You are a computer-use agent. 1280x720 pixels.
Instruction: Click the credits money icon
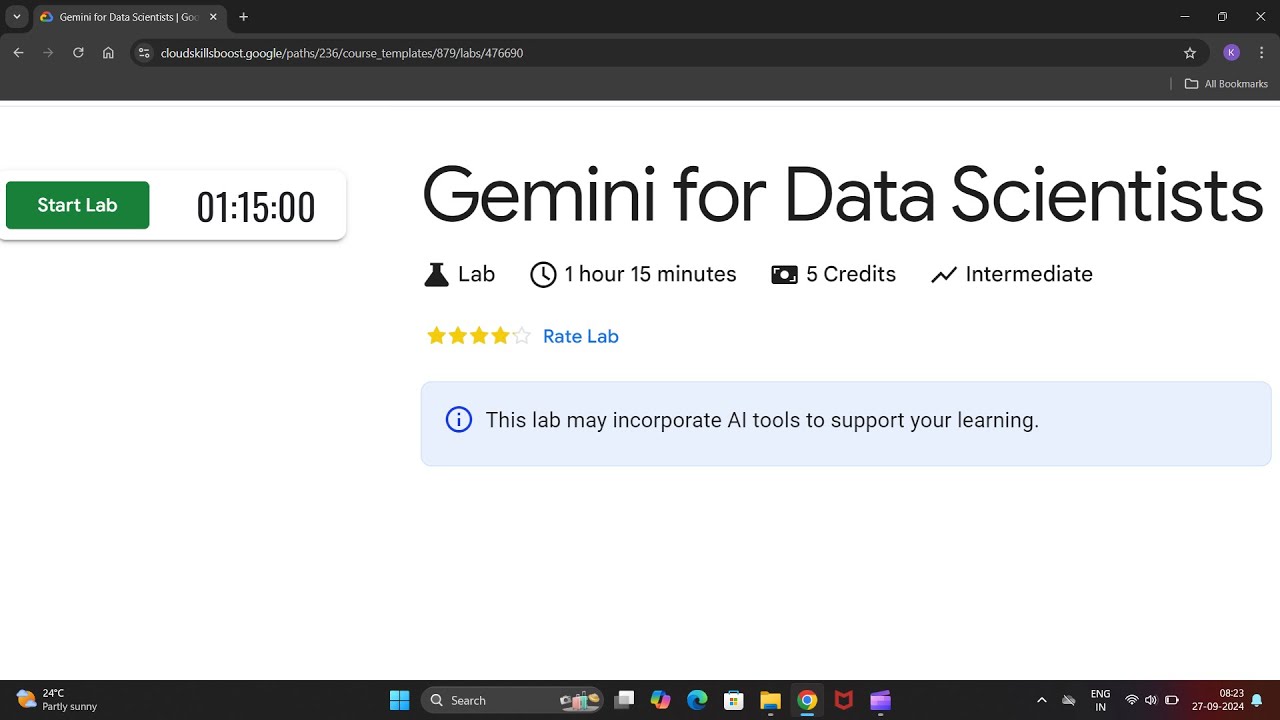784,274
